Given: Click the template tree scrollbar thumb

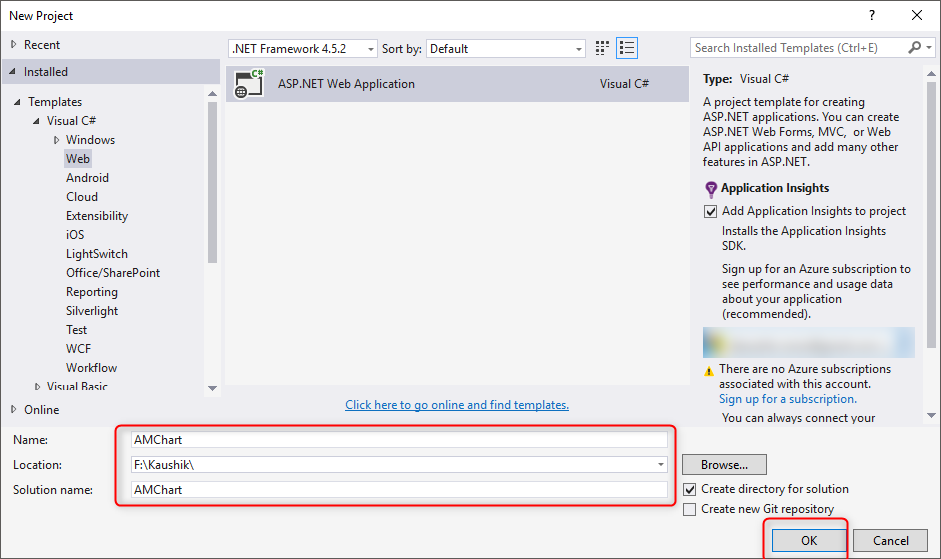Looking at the screenshot, I should click(212, 182).
